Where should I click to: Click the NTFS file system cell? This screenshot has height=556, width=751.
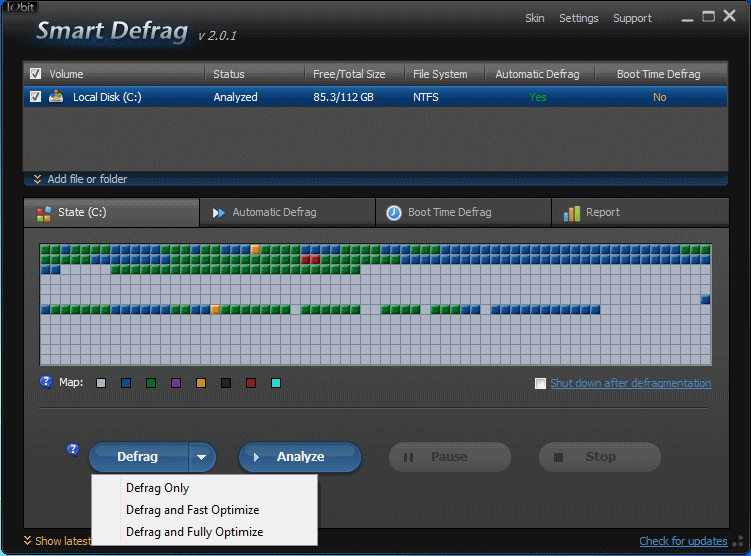pos(425,97)
